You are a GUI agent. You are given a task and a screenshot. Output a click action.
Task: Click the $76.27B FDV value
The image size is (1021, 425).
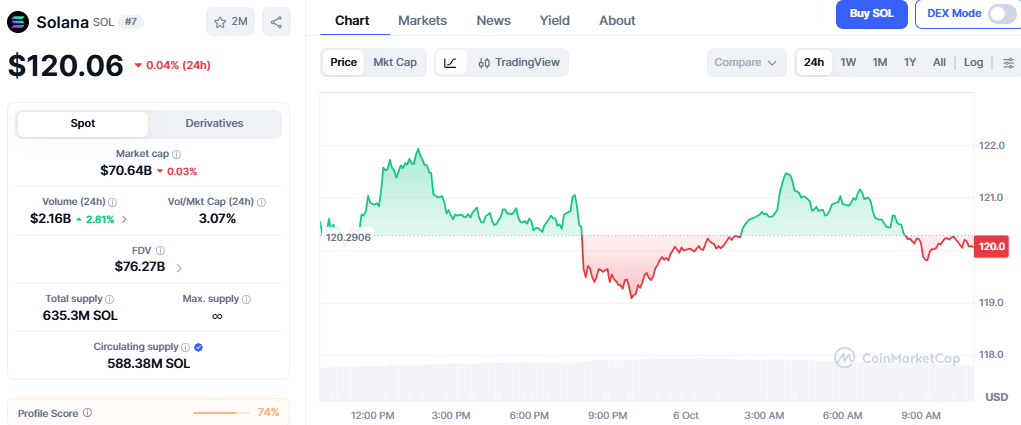tap(140, 266)
